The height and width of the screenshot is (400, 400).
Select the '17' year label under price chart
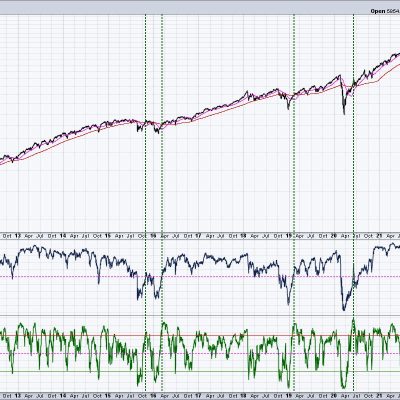click(198, 236)
